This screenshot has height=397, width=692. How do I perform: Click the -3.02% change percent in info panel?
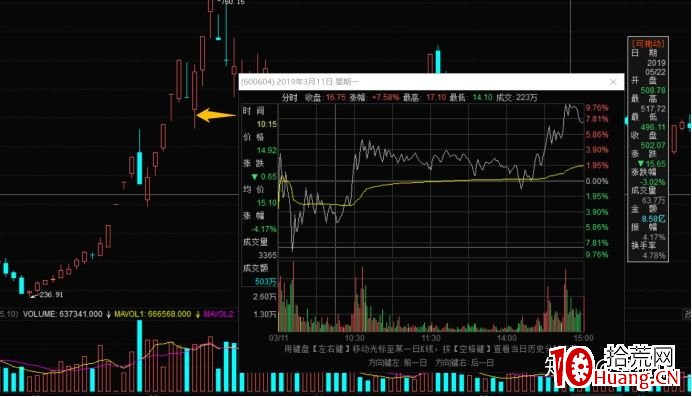[x=652, y=182]
